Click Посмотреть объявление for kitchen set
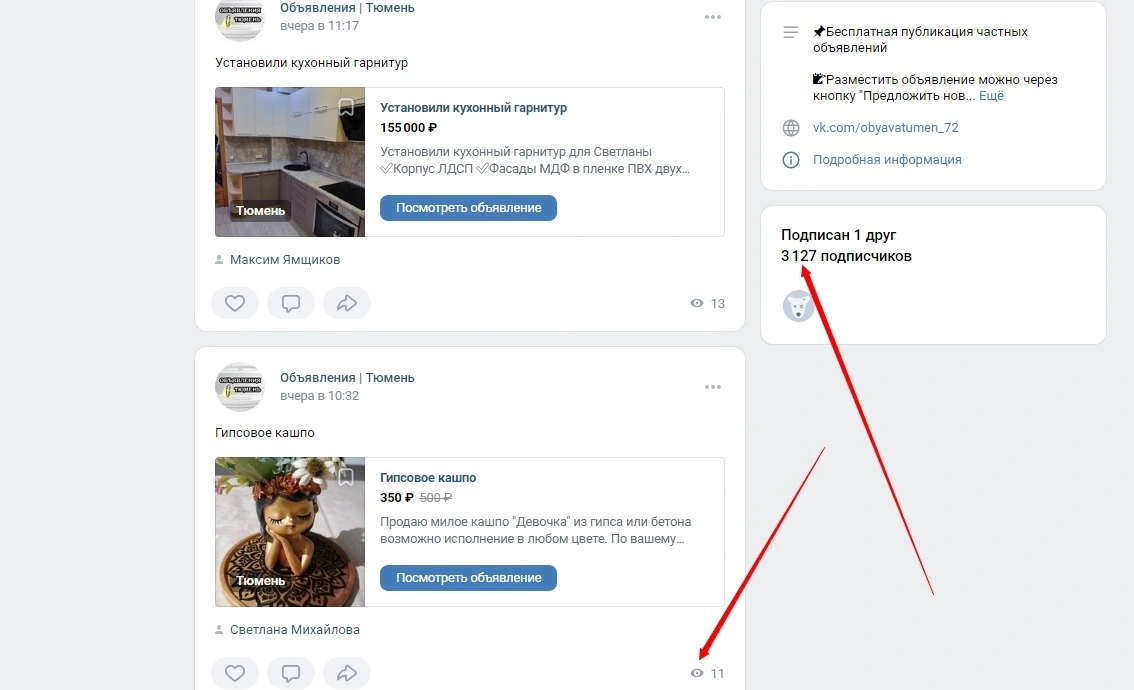Screen dimensions: 1134x690 point(469,208)
